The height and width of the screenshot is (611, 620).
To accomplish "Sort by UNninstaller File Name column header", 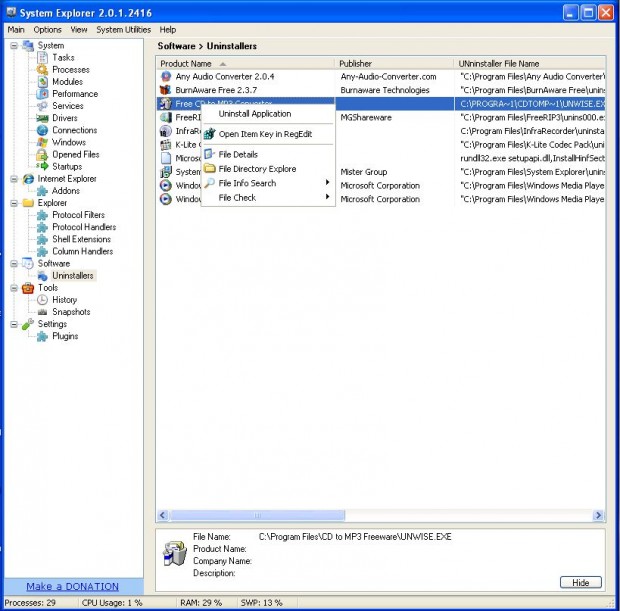I will point(530,64).
